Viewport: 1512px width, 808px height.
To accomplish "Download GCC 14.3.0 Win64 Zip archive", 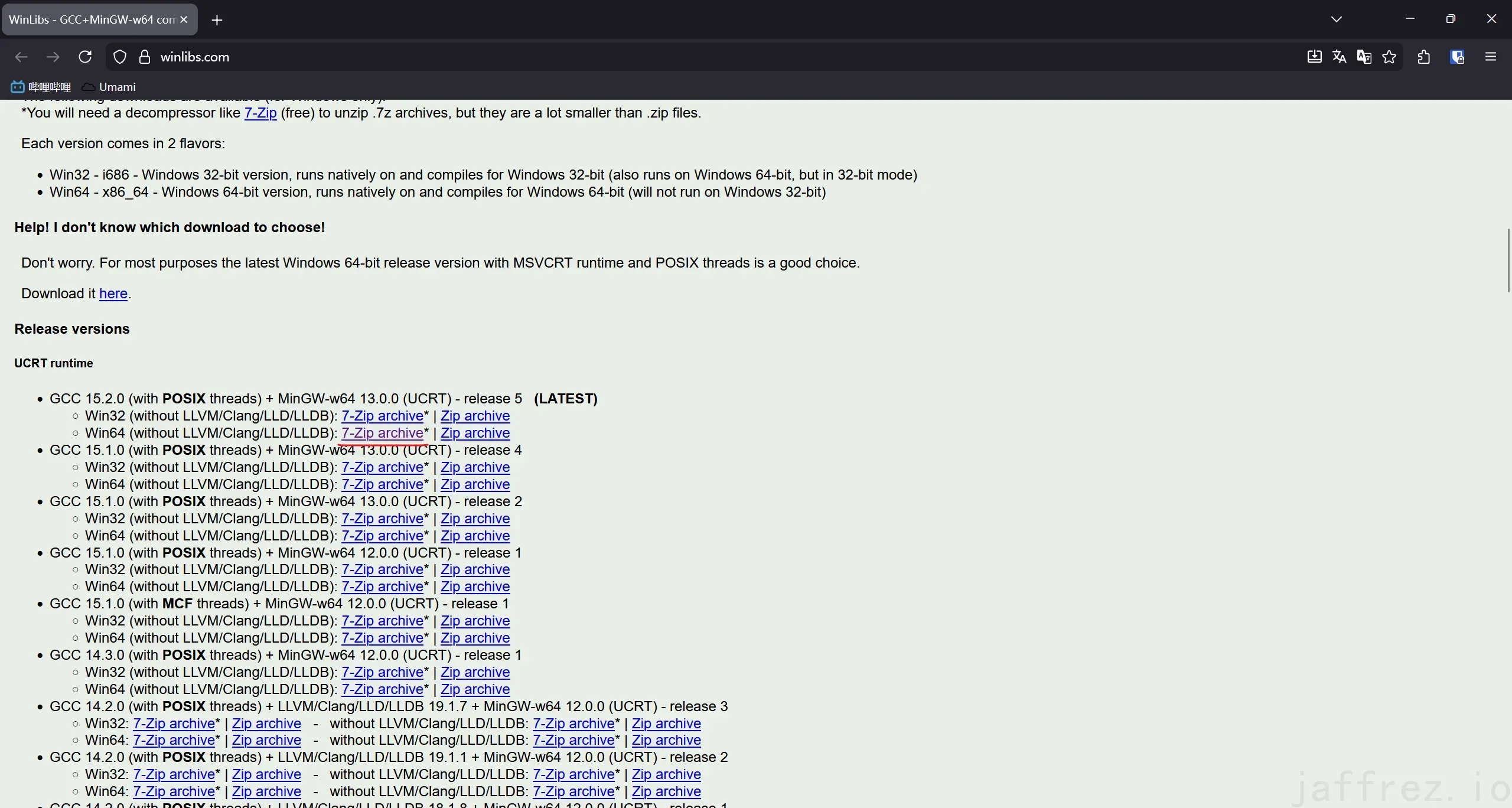I will (475, 689).
